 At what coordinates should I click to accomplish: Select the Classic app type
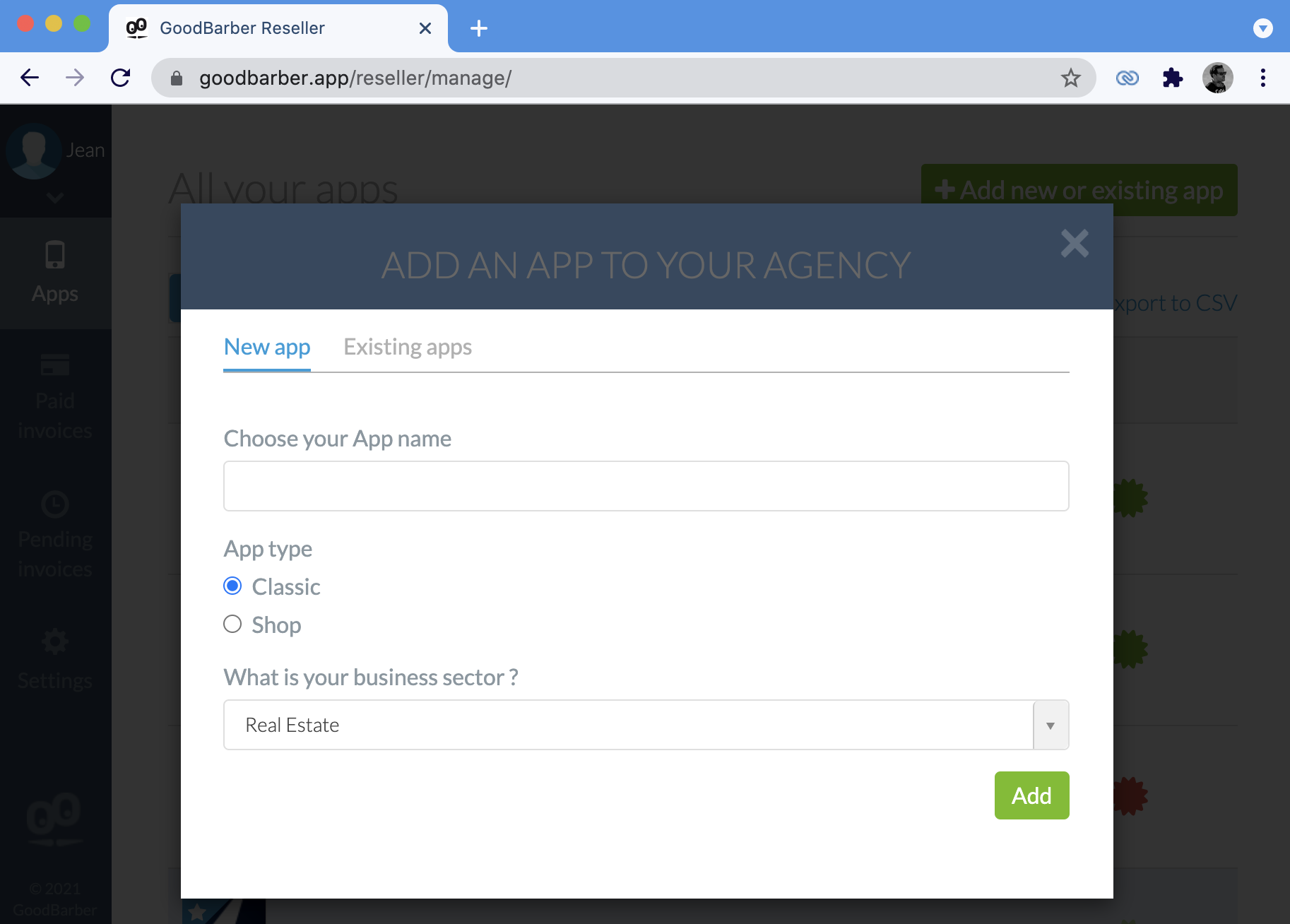(x=232, y=586)
